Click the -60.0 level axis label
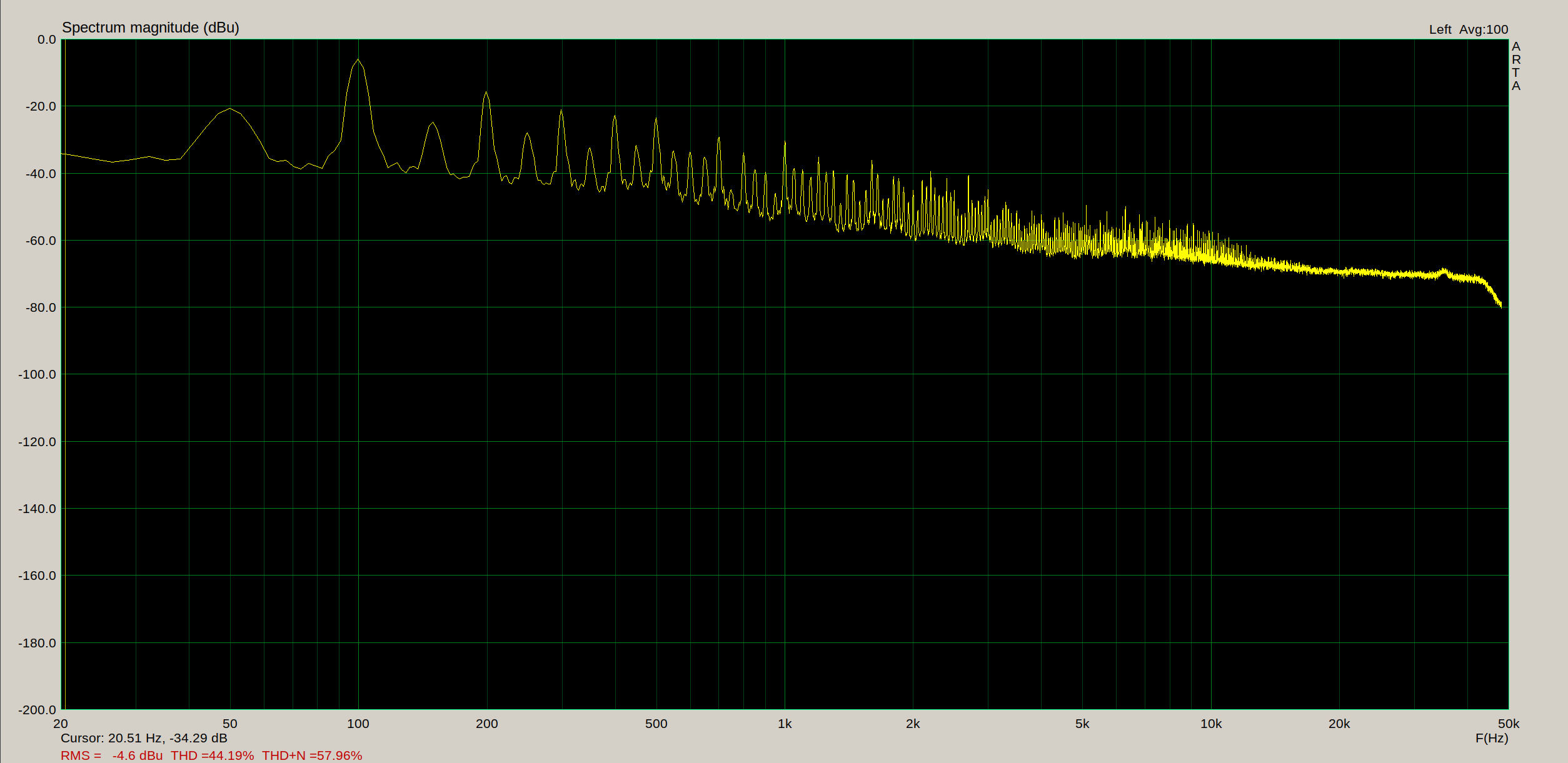This screenshot has height=763, width=1568. pyautogui.click(x=41, y=241)
